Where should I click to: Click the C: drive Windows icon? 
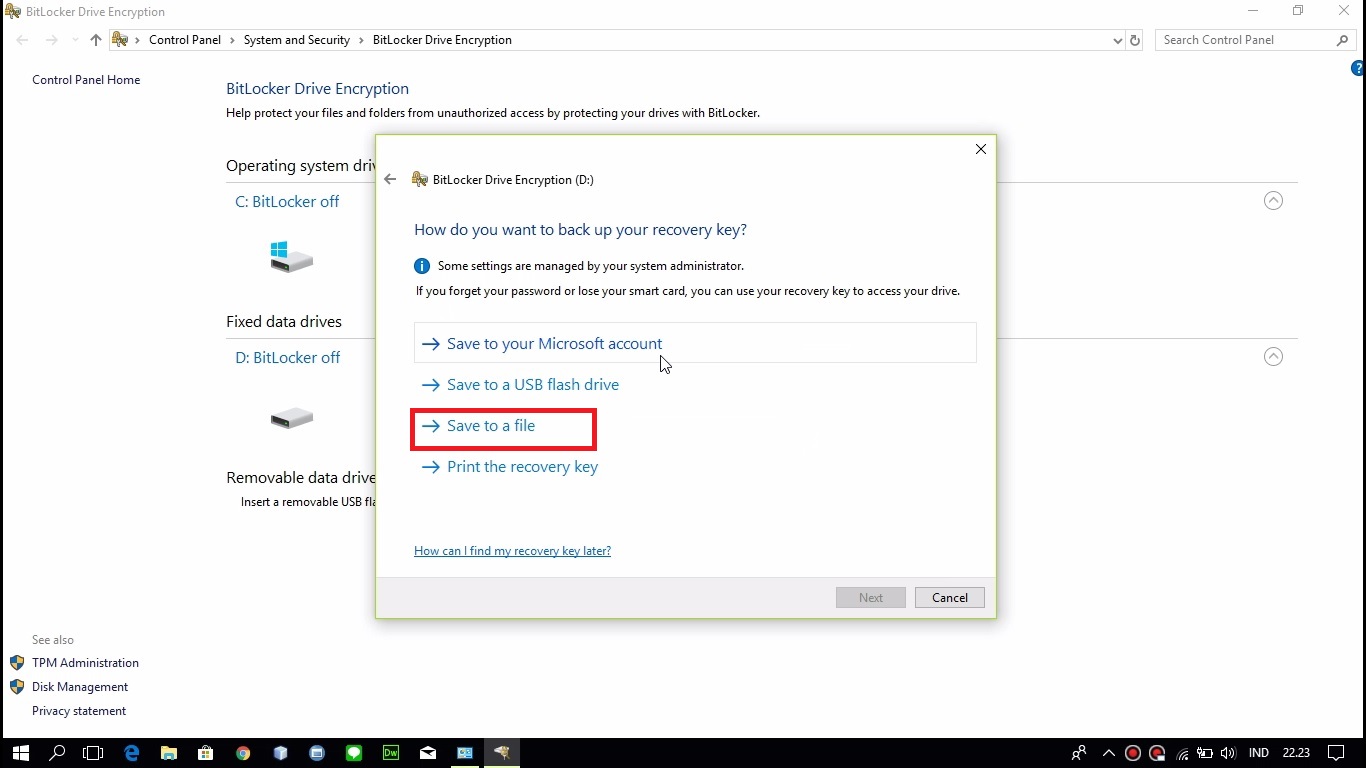291,257
